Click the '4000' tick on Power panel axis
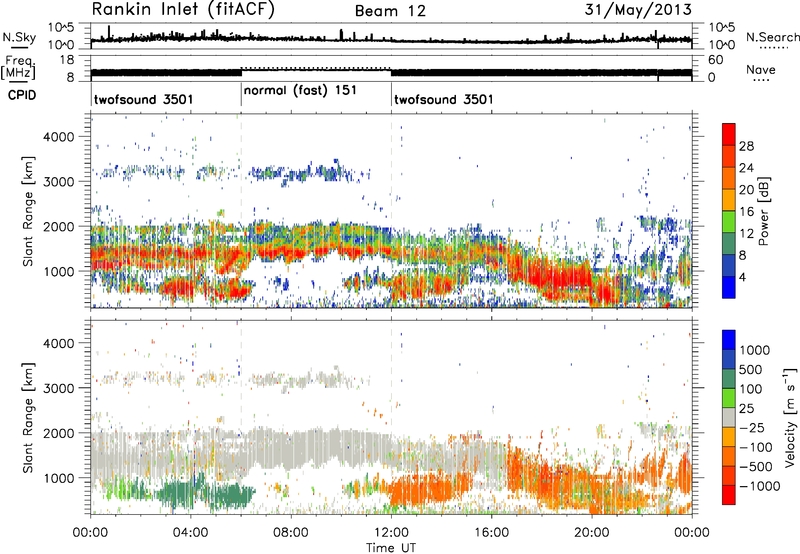This screenshot has width=800, height=554. point(58,137)
